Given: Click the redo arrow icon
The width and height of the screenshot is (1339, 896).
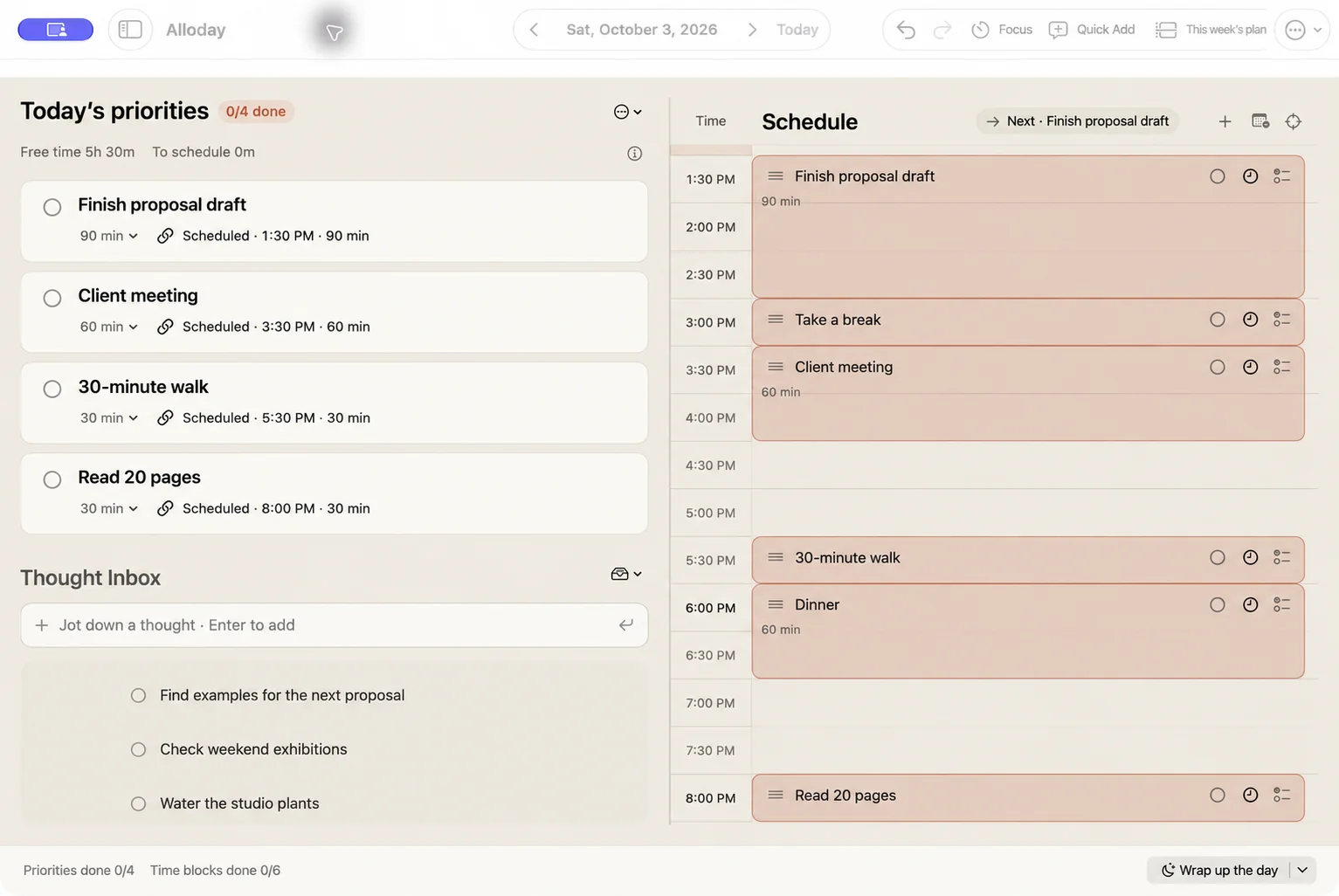Looking at the screenshot, I should (942, 31).
